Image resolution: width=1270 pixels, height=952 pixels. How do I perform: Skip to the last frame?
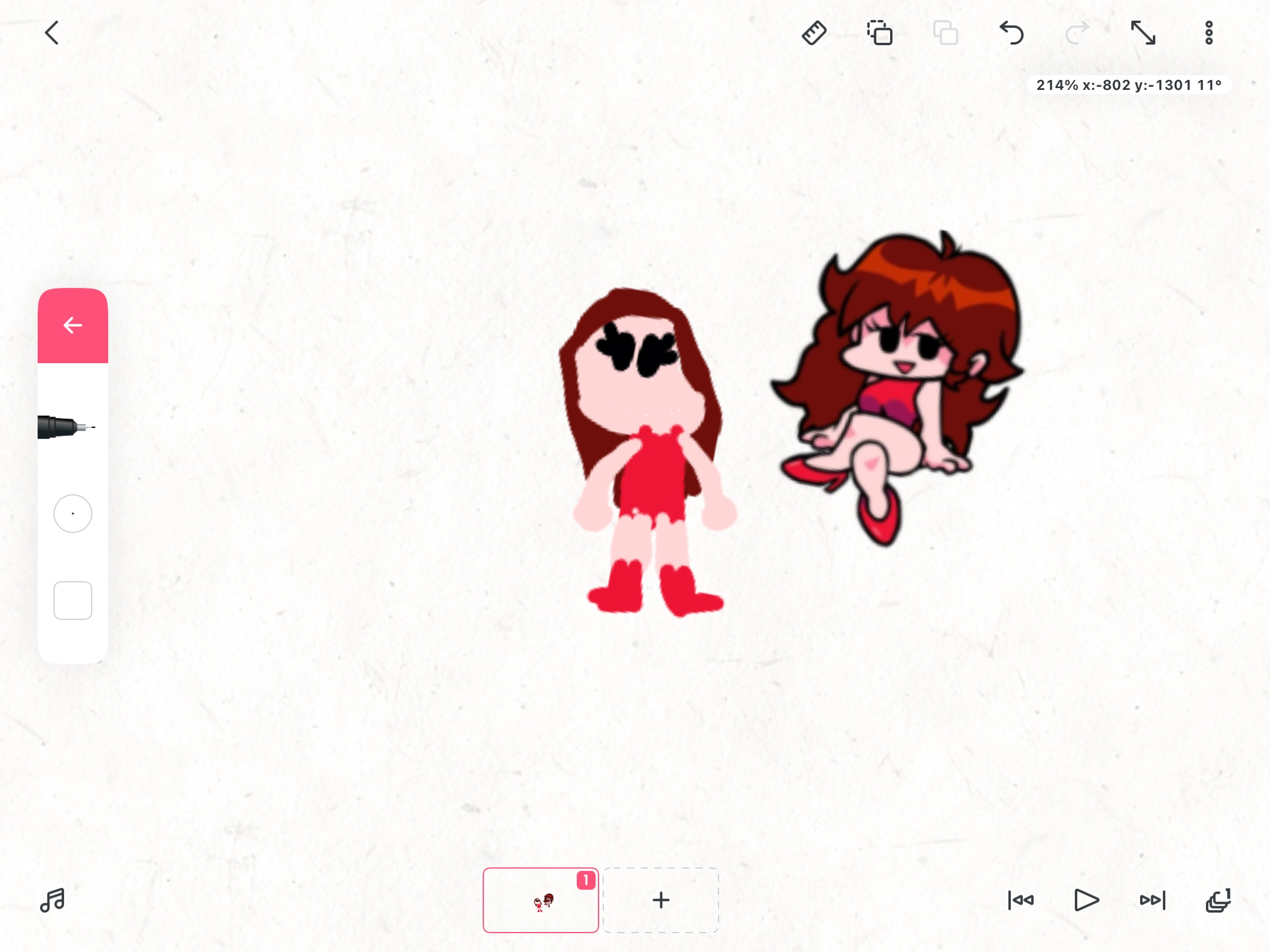(1152, 900)
